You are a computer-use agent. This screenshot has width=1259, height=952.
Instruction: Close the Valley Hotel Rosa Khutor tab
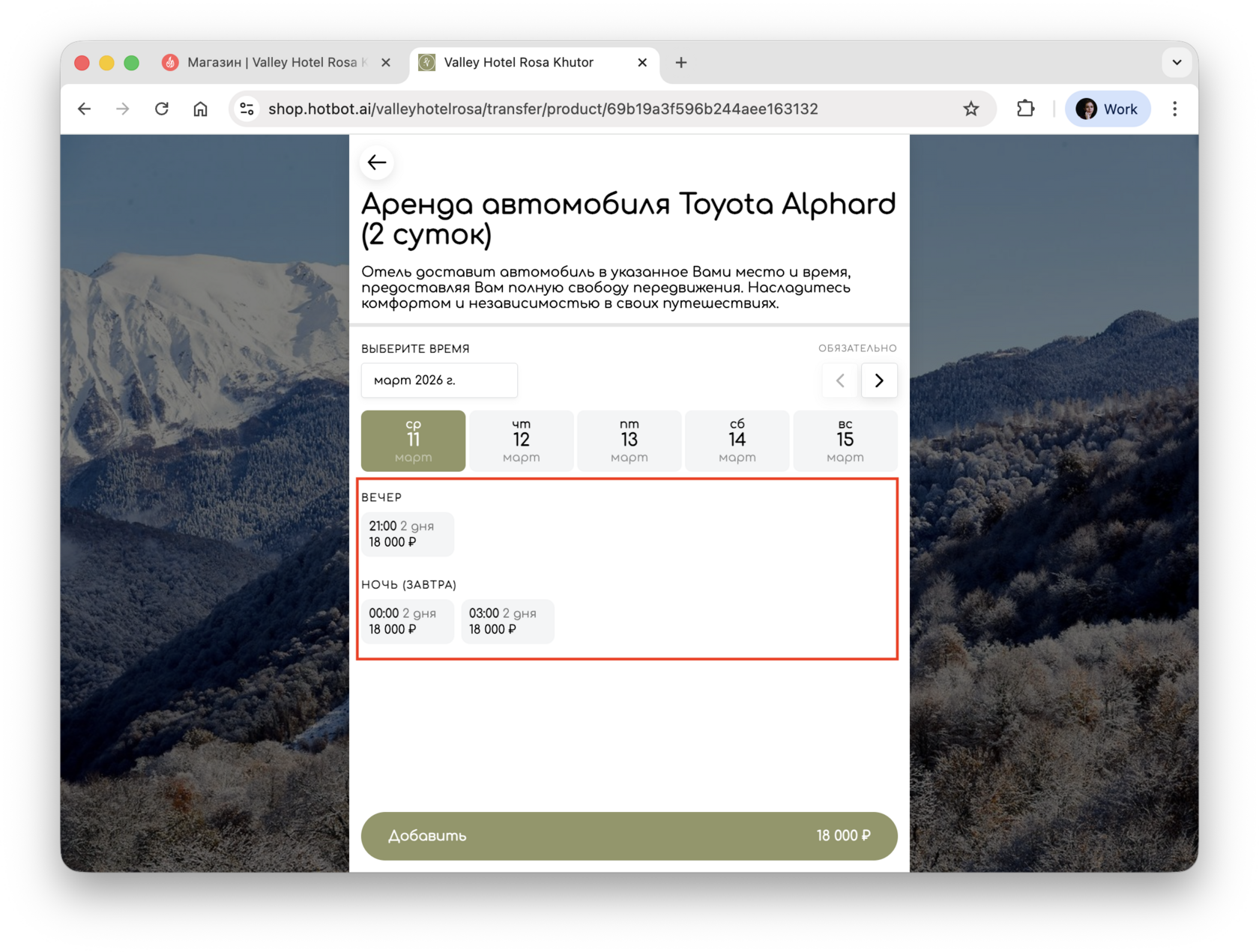point(642,63)
